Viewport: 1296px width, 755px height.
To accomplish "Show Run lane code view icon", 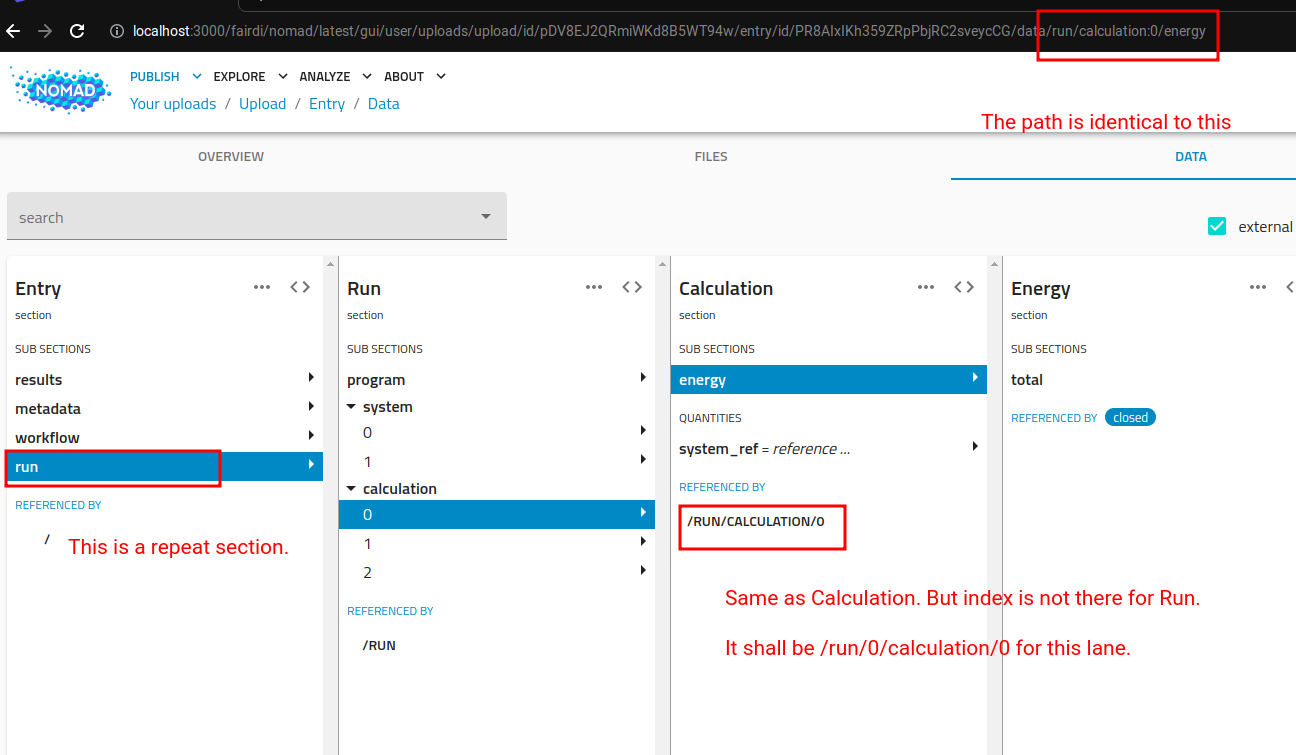I will tap(632, 287).
